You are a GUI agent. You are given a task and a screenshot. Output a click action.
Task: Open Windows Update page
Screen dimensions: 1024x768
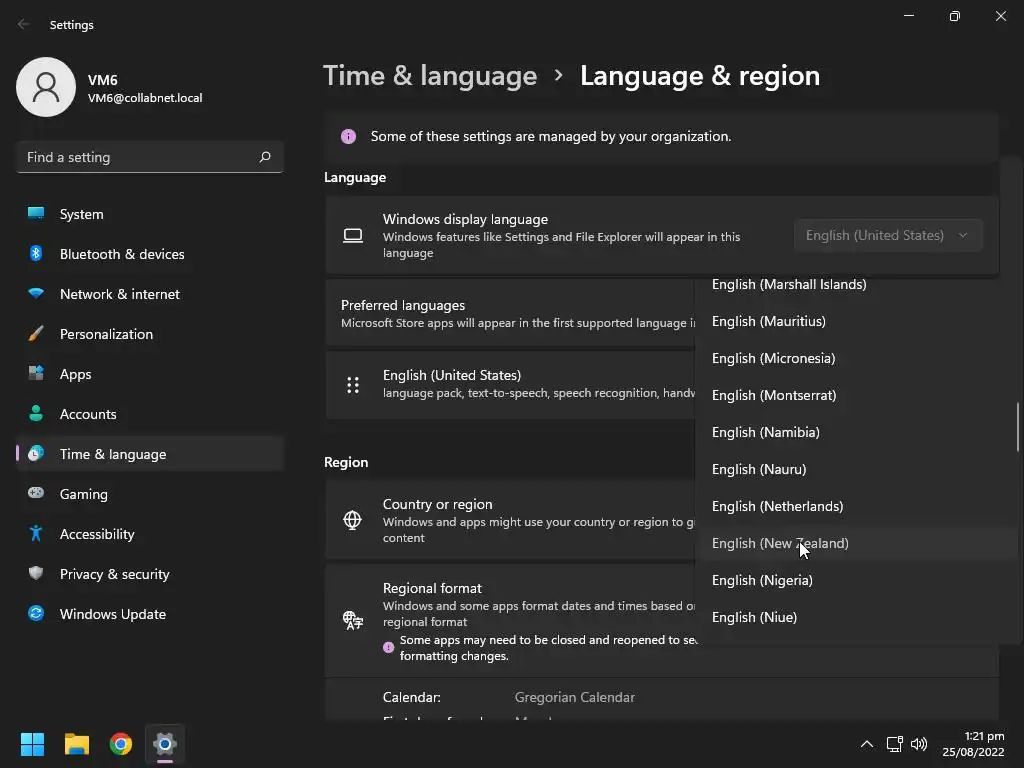point(150,614)
